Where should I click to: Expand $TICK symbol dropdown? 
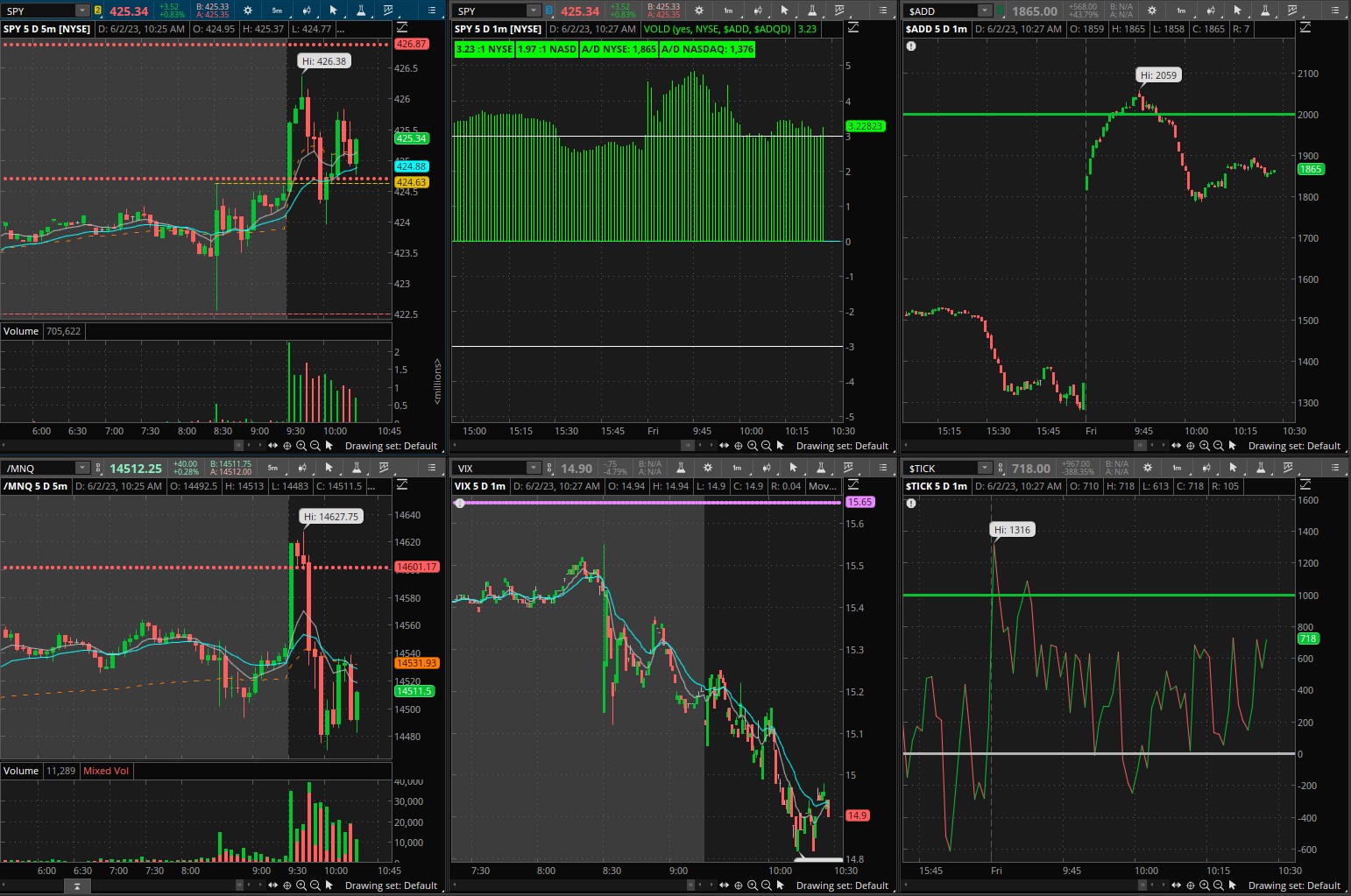(x=985, y=468)
